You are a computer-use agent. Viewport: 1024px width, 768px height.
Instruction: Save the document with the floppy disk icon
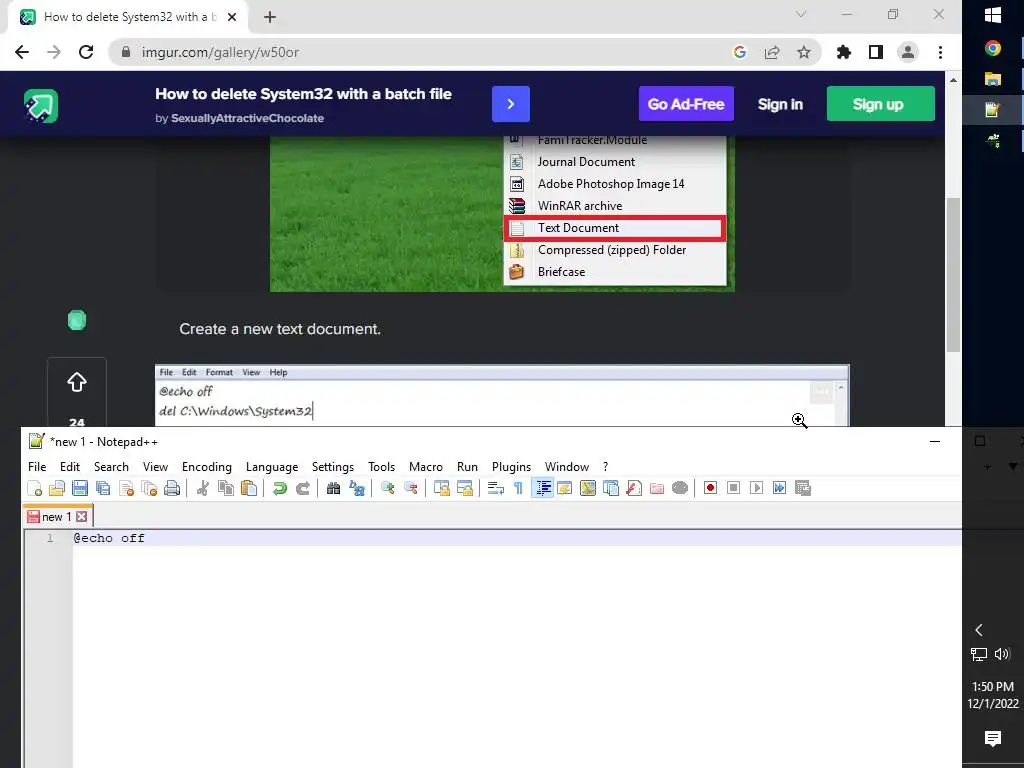coord(80,488)
